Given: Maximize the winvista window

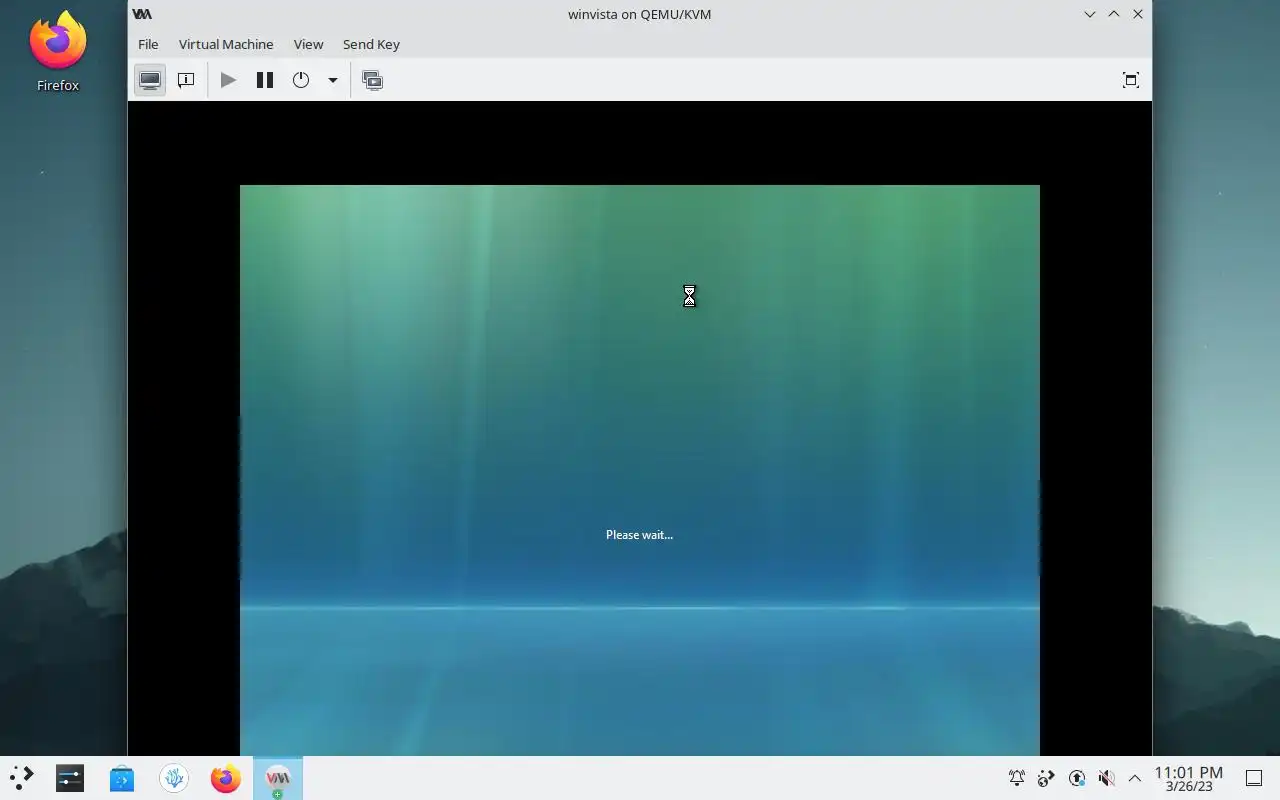Looking at the screenshot, I should click(1114, 14).
